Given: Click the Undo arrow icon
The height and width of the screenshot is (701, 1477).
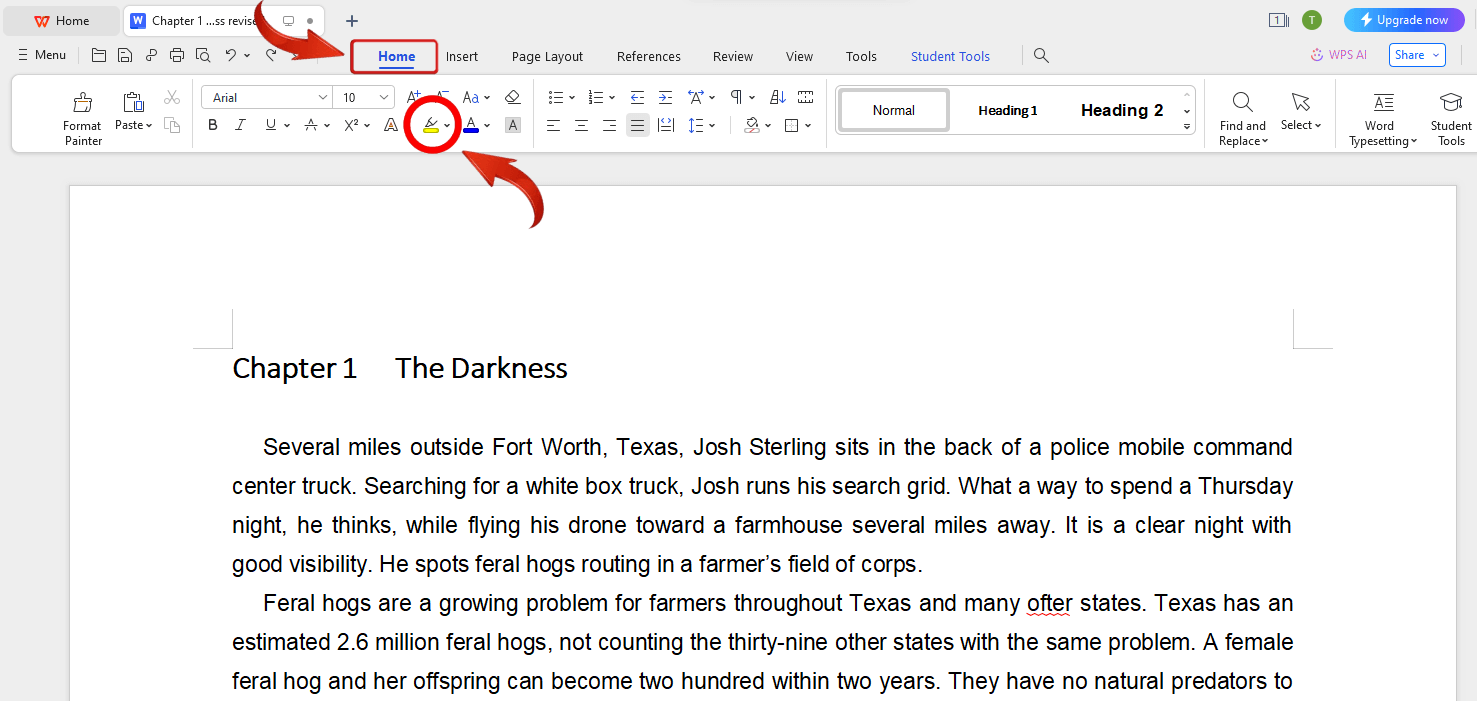Looking at the screenshot, I should point(231,55).
